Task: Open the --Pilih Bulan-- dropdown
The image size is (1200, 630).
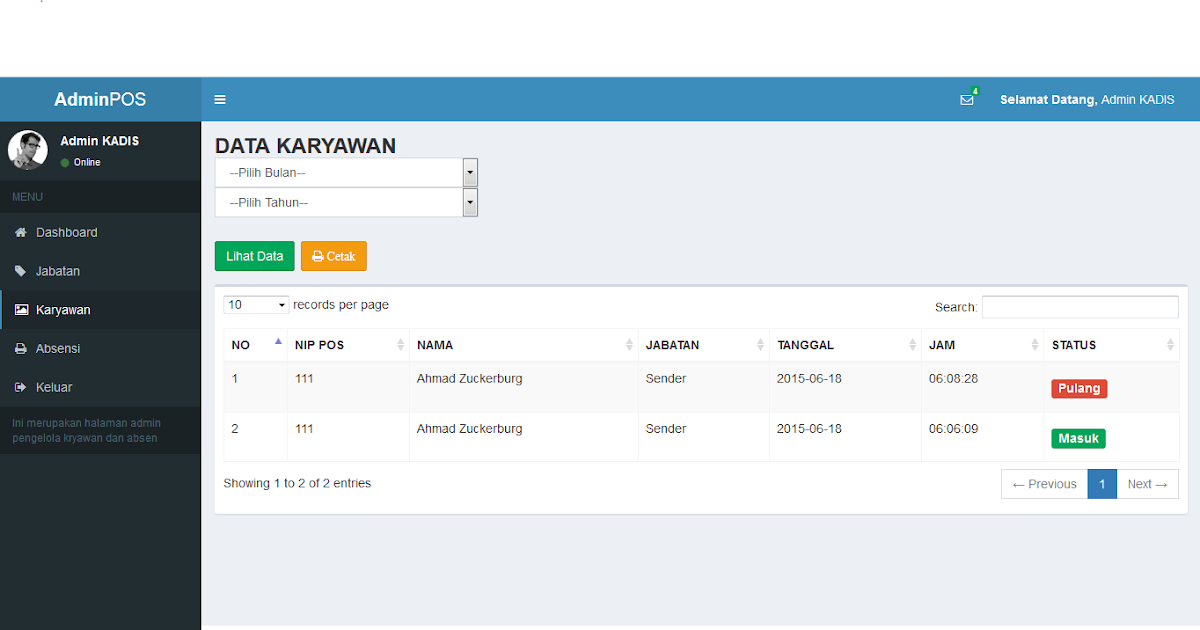Action: pyautogui.click(x=345, y=172)
